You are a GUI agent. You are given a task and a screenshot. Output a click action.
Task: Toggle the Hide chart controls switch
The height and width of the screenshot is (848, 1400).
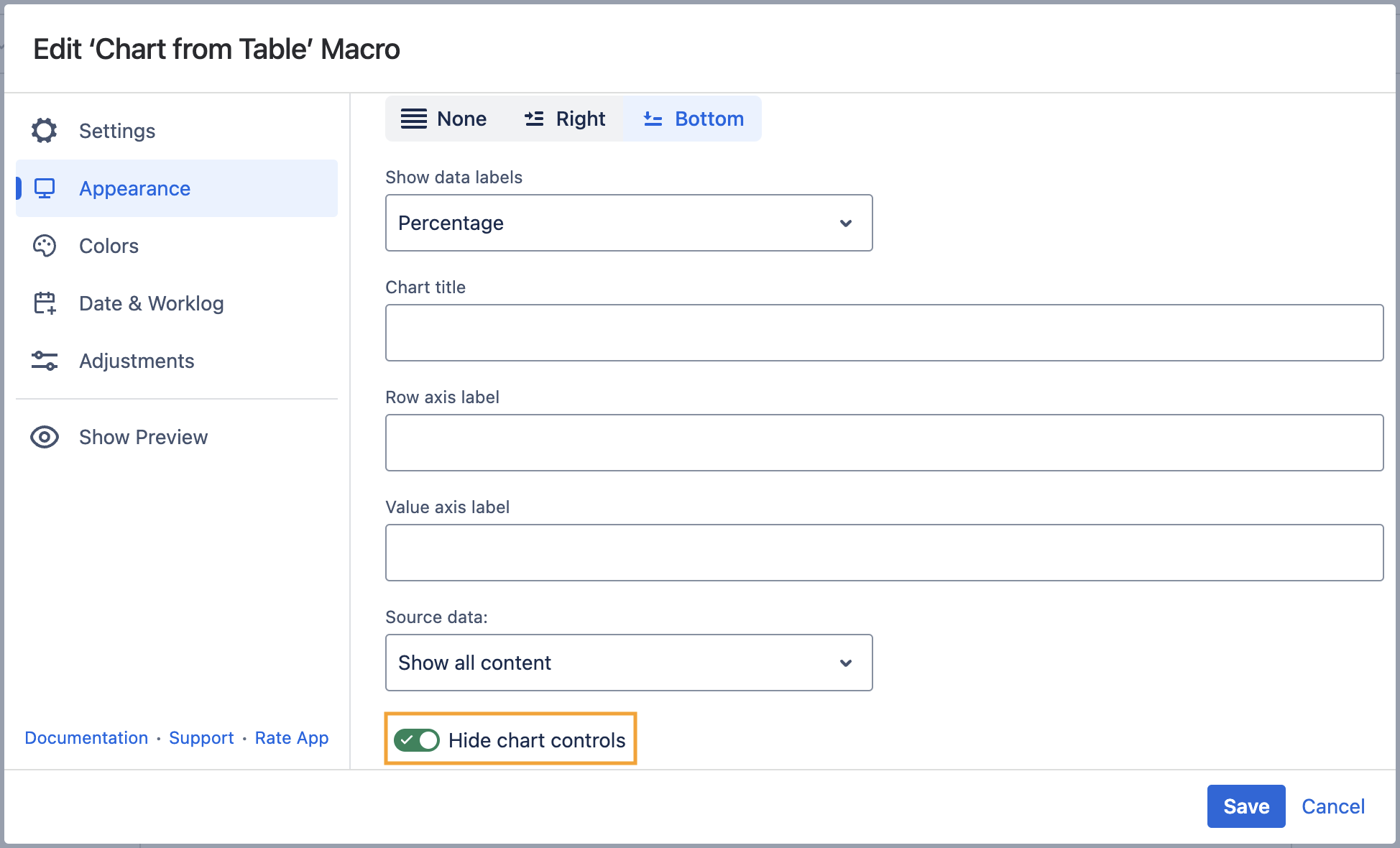coord(417,740)
